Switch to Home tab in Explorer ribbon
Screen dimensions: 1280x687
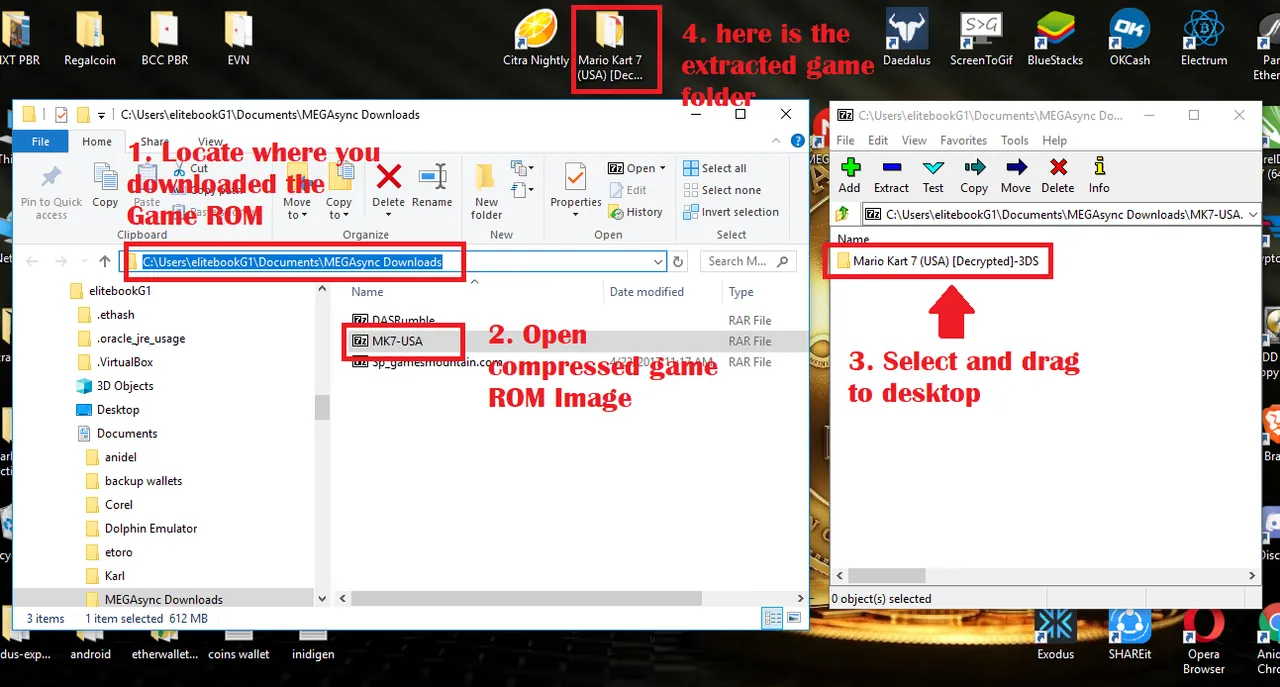click(x=97, y=142)
